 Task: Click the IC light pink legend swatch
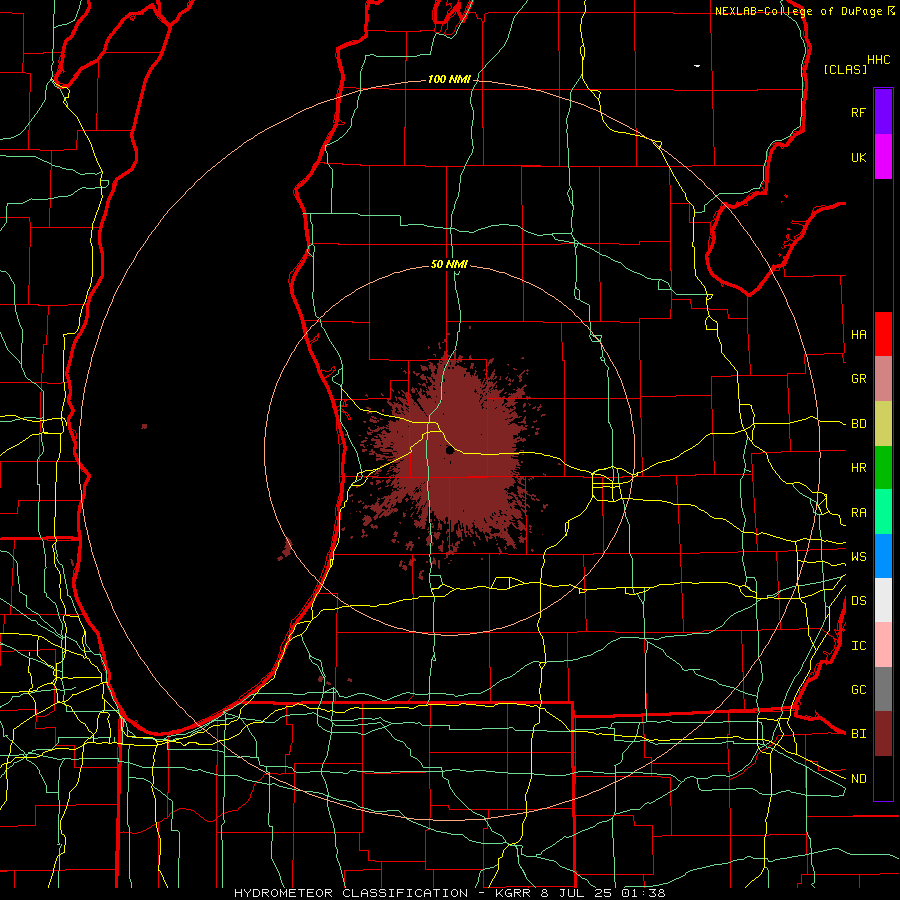pyautogui.click(x=883, y=645)
